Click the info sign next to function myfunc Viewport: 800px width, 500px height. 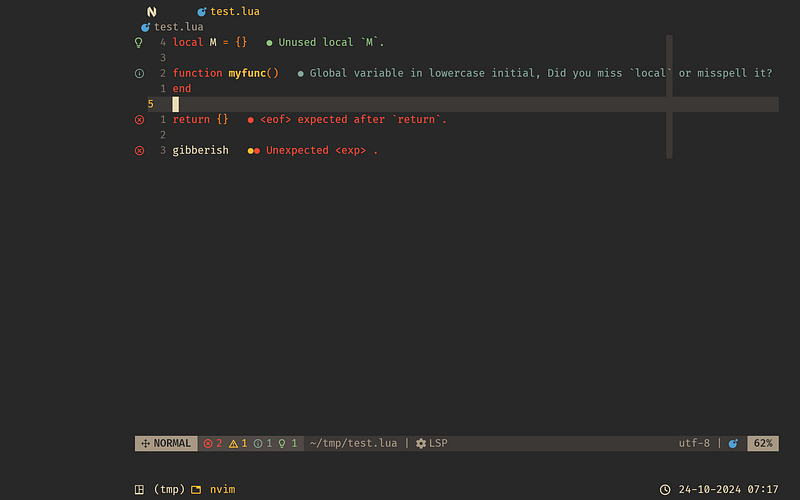(139, 73)
